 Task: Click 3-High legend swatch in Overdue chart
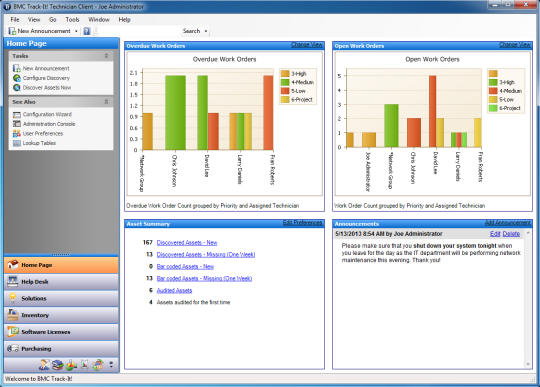[x=285, y=74]
